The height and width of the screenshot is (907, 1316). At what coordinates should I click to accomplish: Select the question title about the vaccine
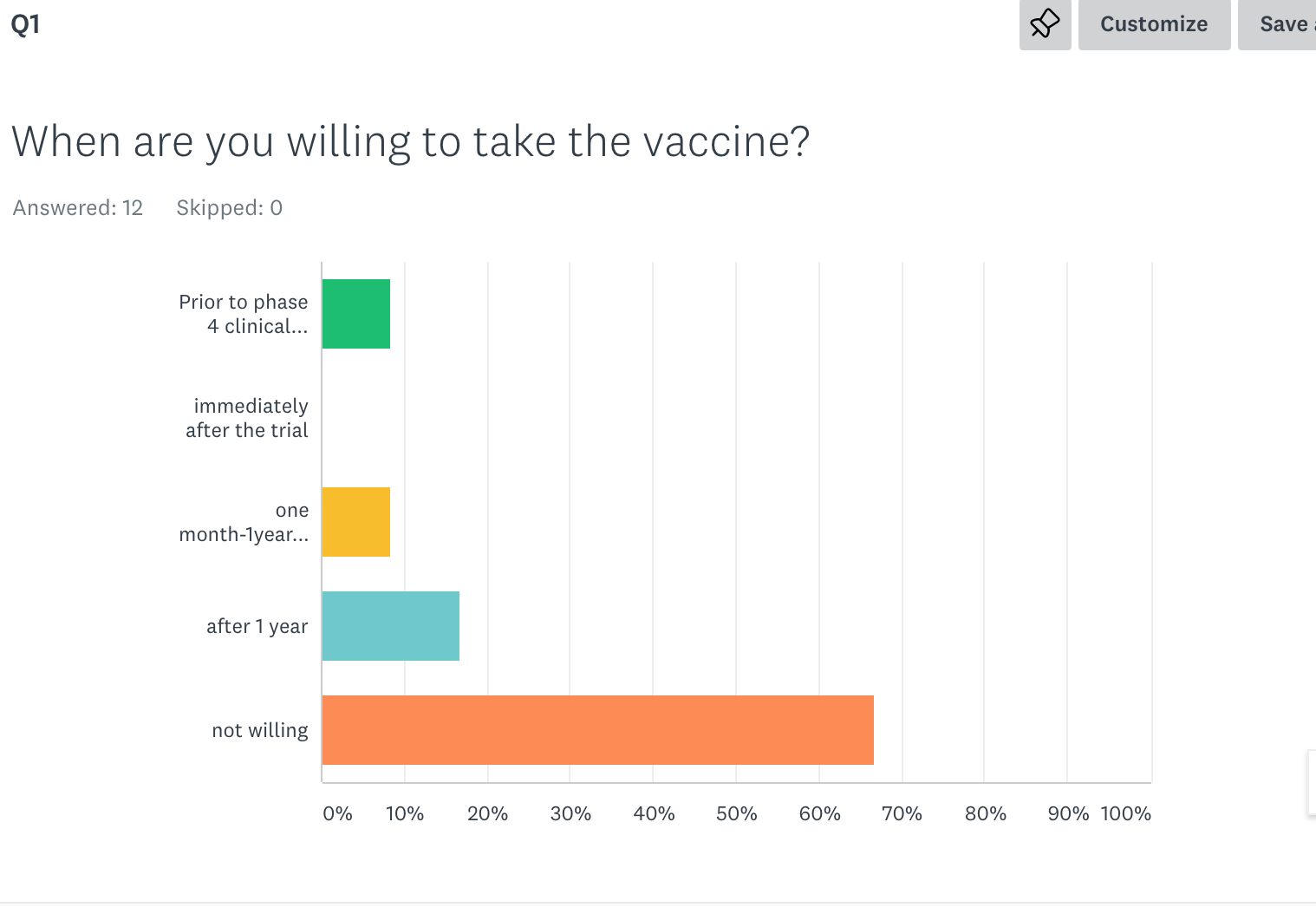tap(411, 141)
